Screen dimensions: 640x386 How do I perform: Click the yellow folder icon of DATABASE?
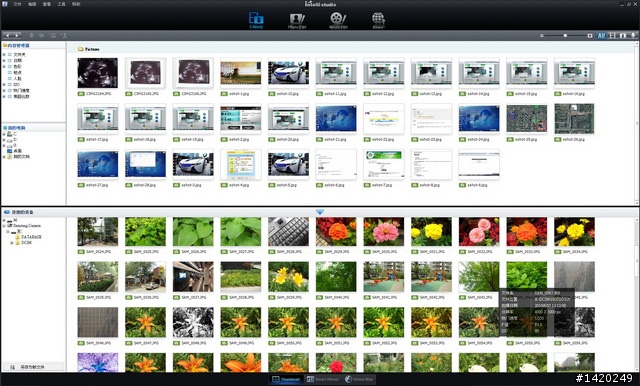click(18, 237)
